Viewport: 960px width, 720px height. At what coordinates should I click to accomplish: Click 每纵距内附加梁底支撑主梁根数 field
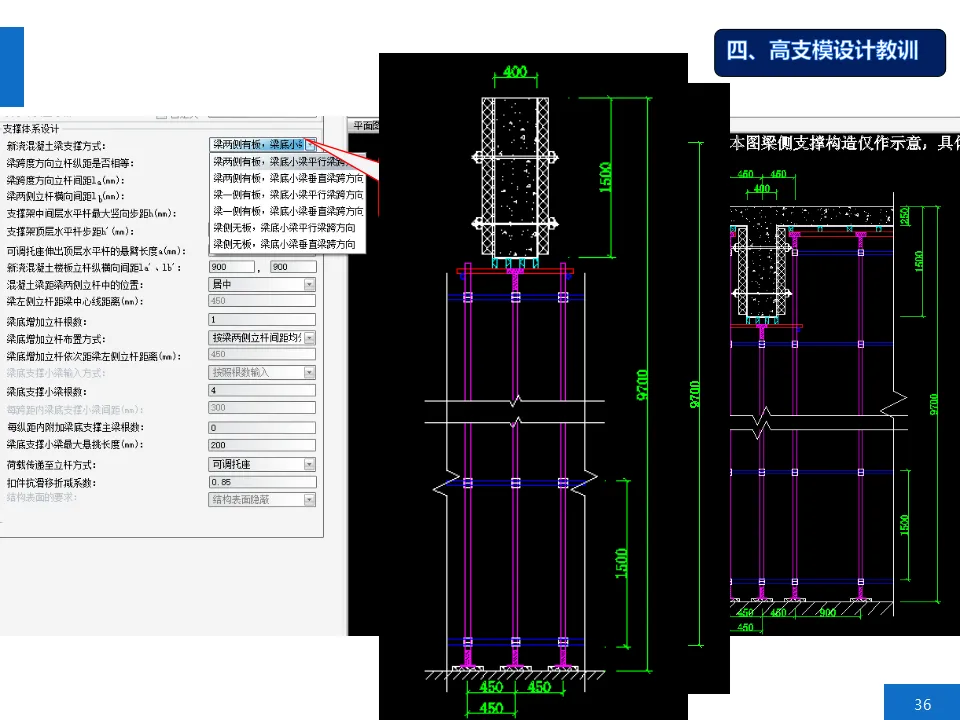coord(262,427)
